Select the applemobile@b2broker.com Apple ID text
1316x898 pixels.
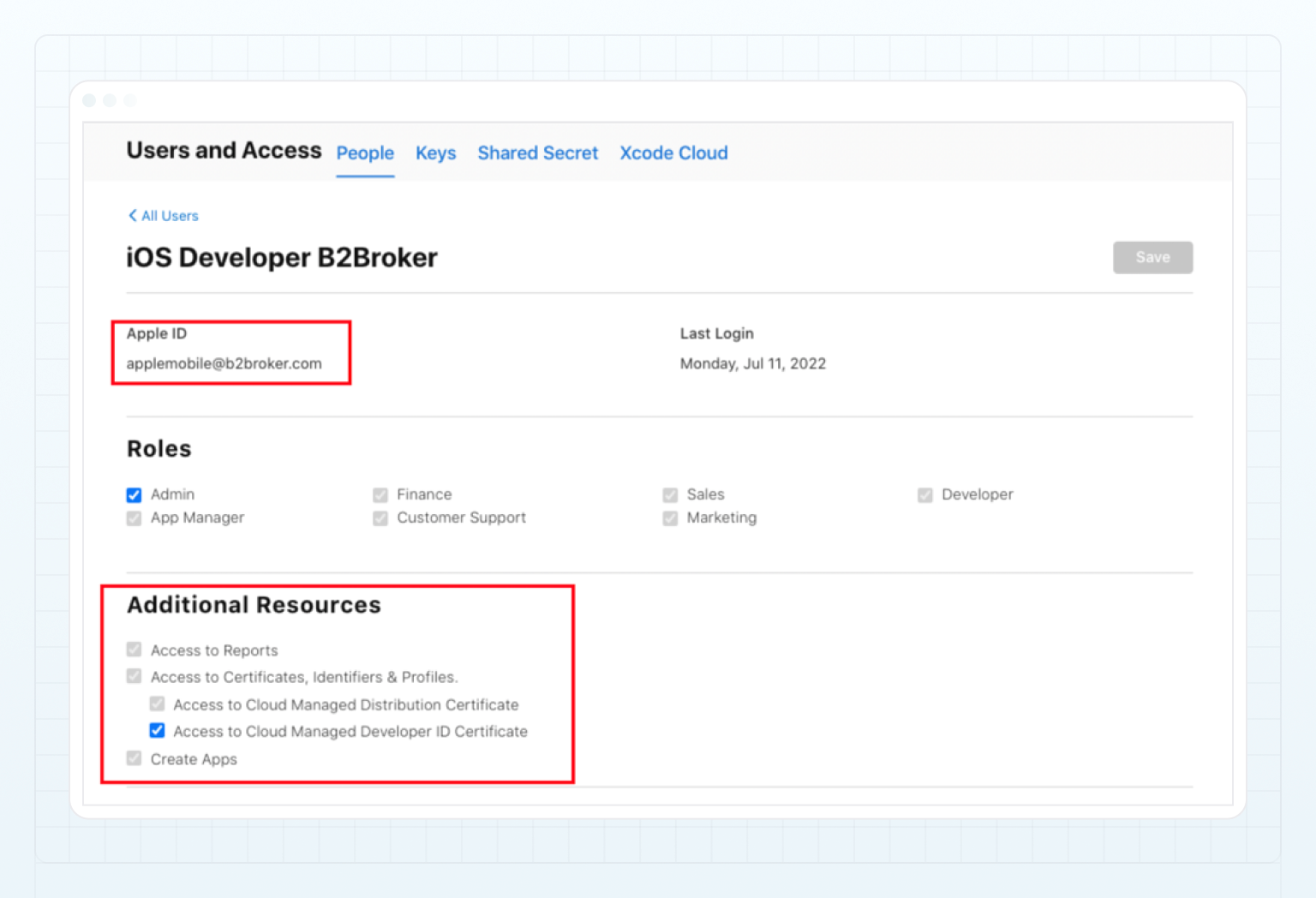coord(224,362)
